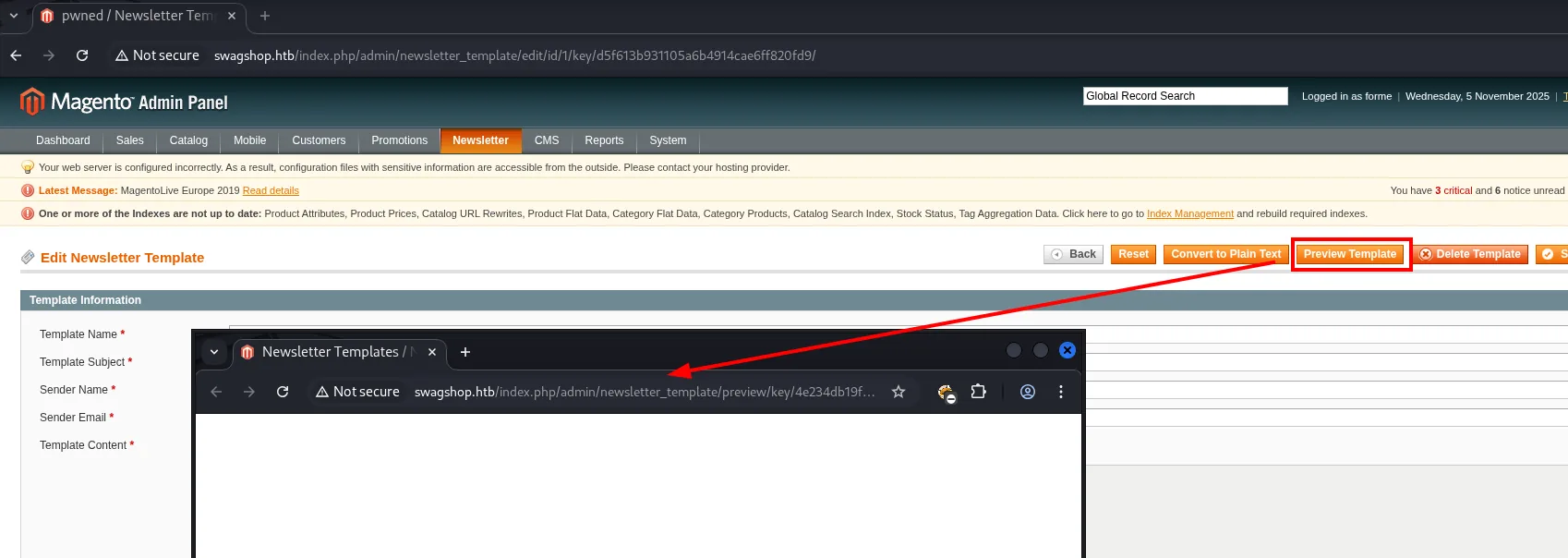1568x558 pixels.
Task: Reload the newsletter preview window
Action: (x=283, y=392)
